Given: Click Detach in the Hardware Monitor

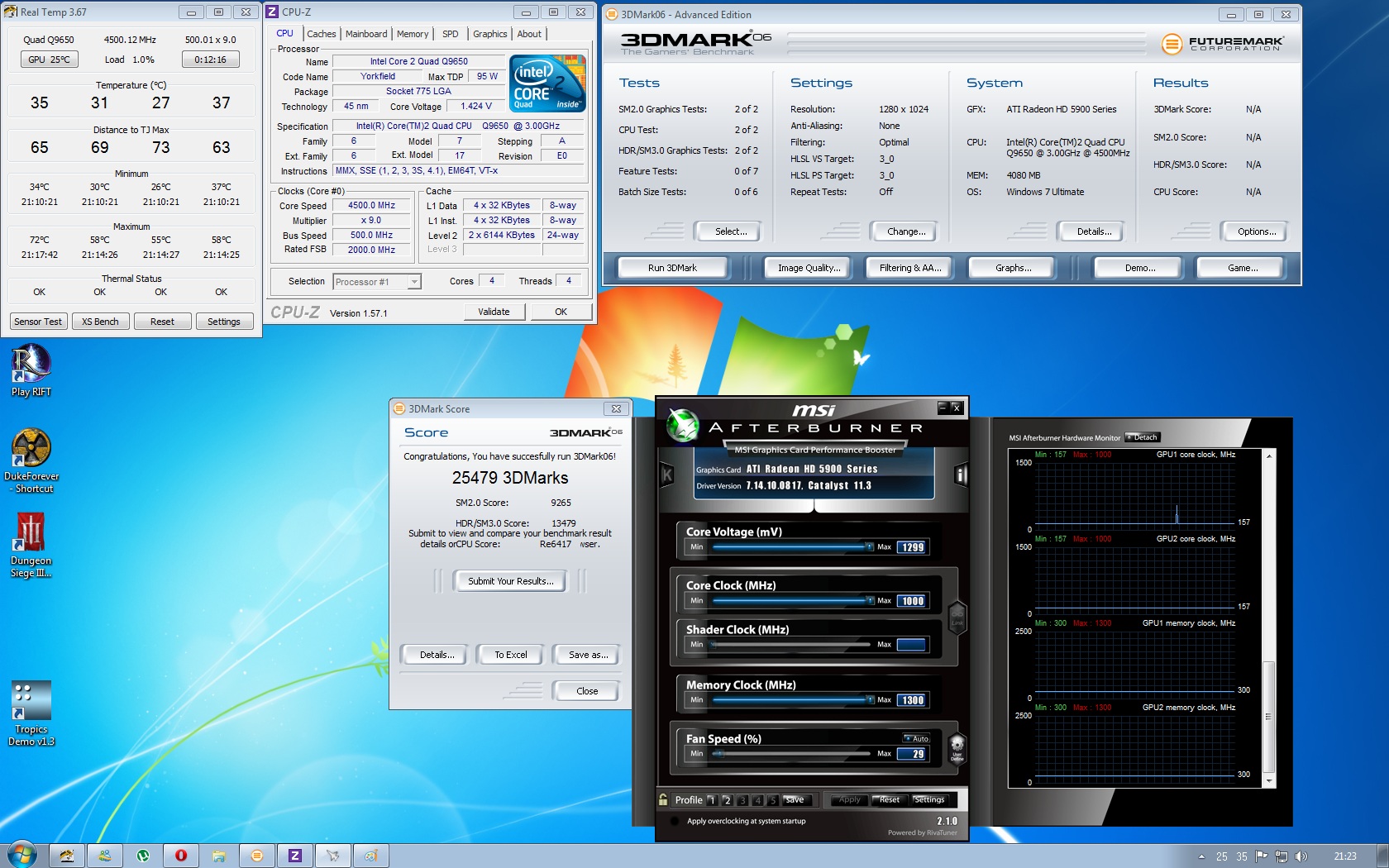Looking at the screenshot, I should point(1143,437).
